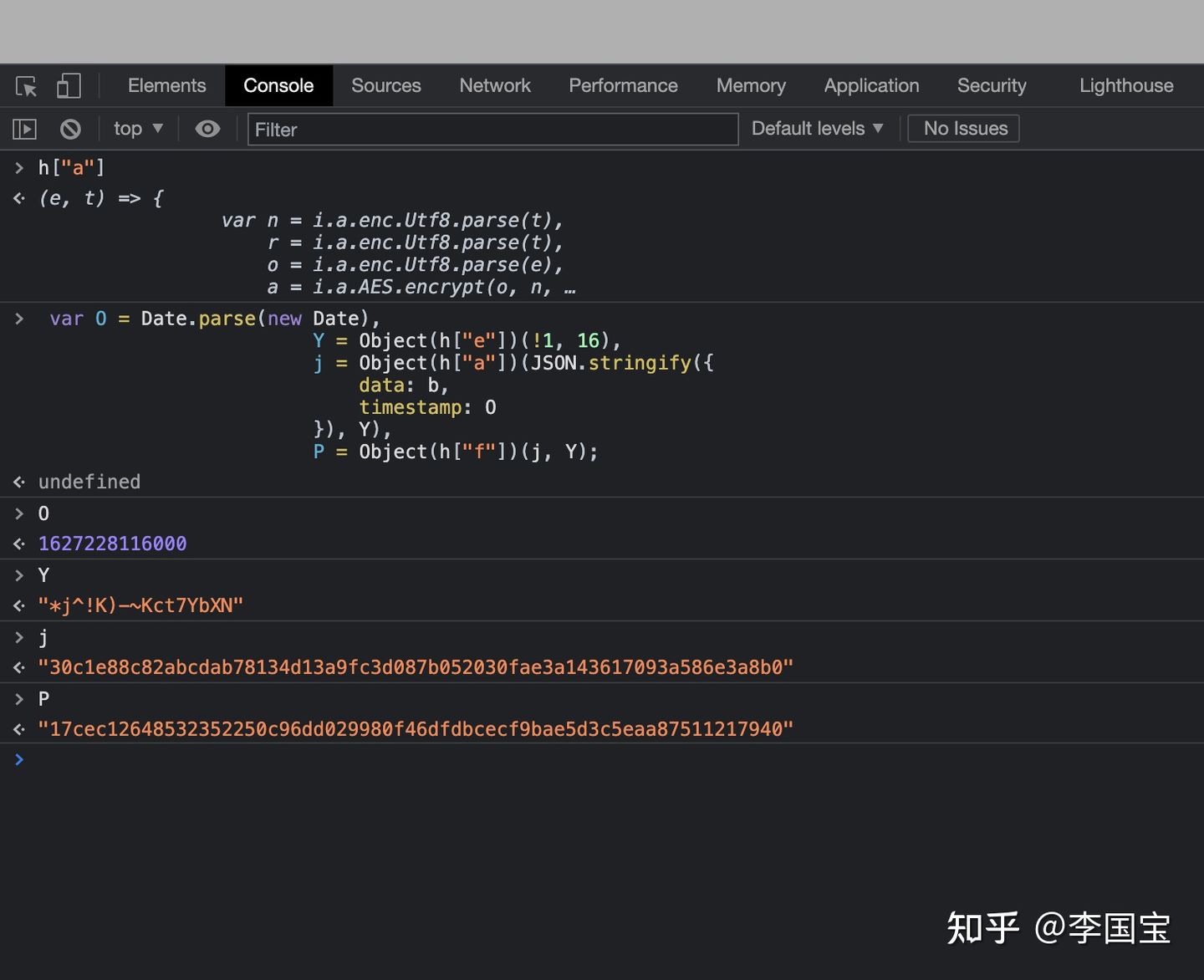Click the single-letter P input entry
The width and height of the screenshot is (1204, 980).
tap(43, 700)
